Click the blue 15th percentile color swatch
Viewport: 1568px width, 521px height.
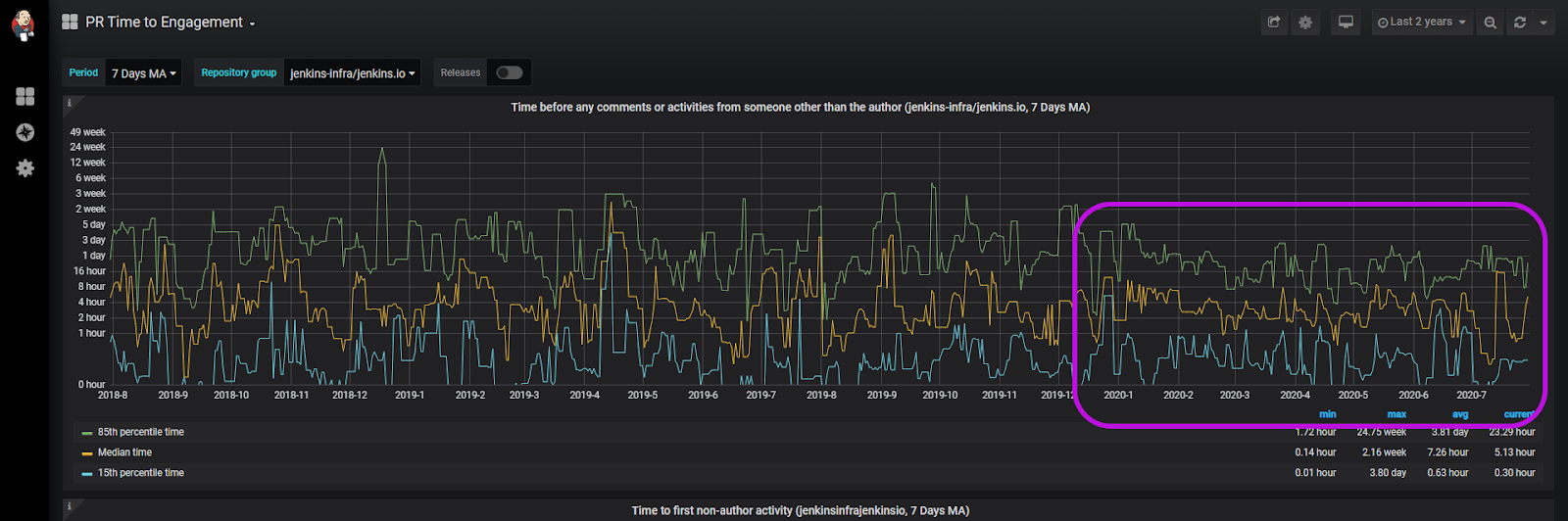click(87, 473)
